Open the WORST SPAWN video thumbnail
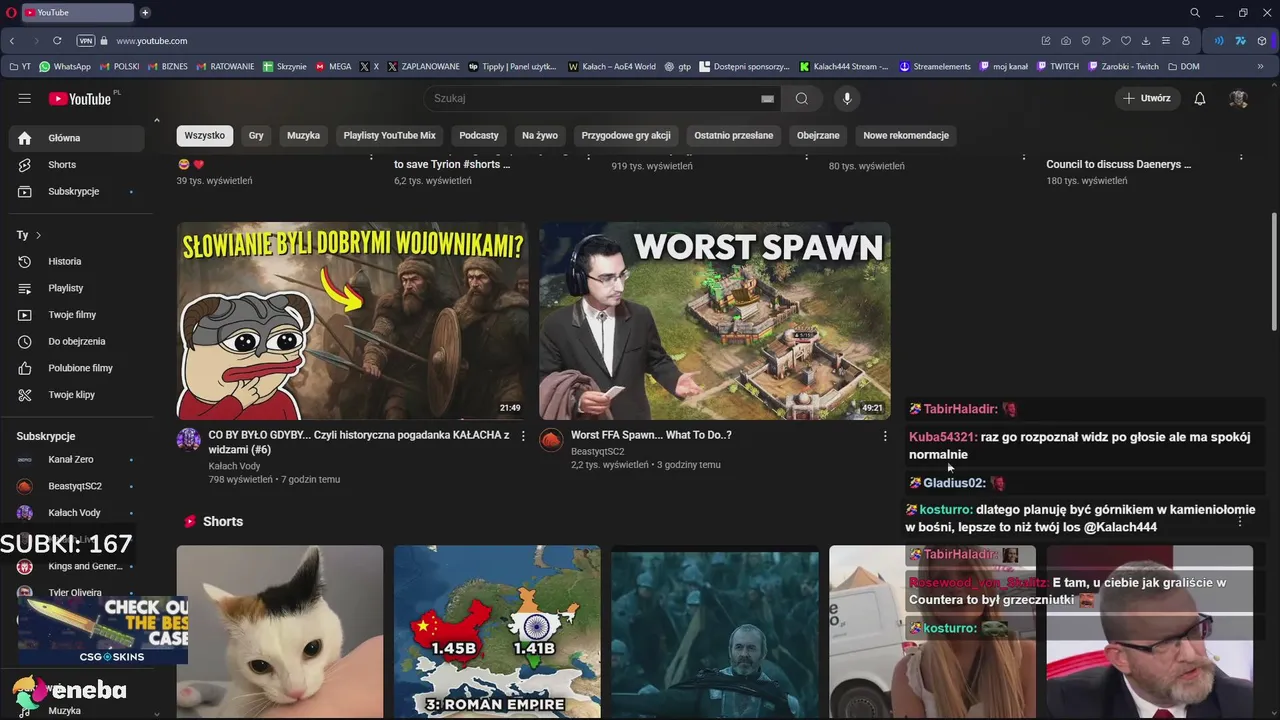 [x=714, y=320]
